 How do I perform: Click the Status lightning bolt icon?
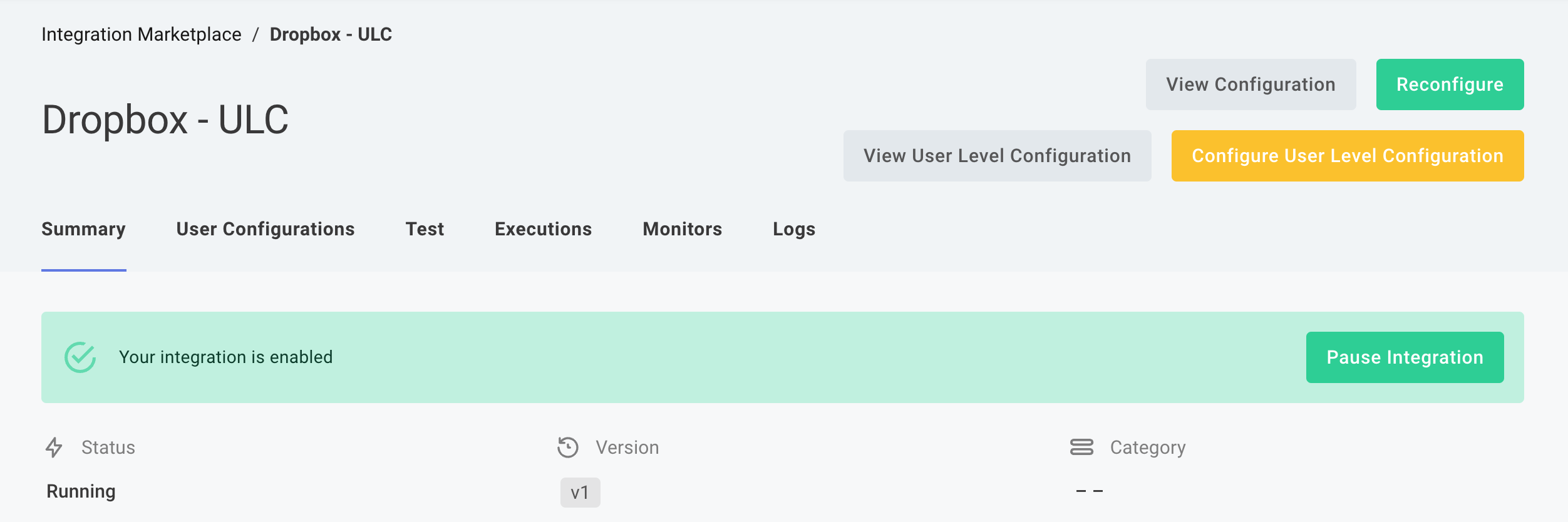coord(54,448)
